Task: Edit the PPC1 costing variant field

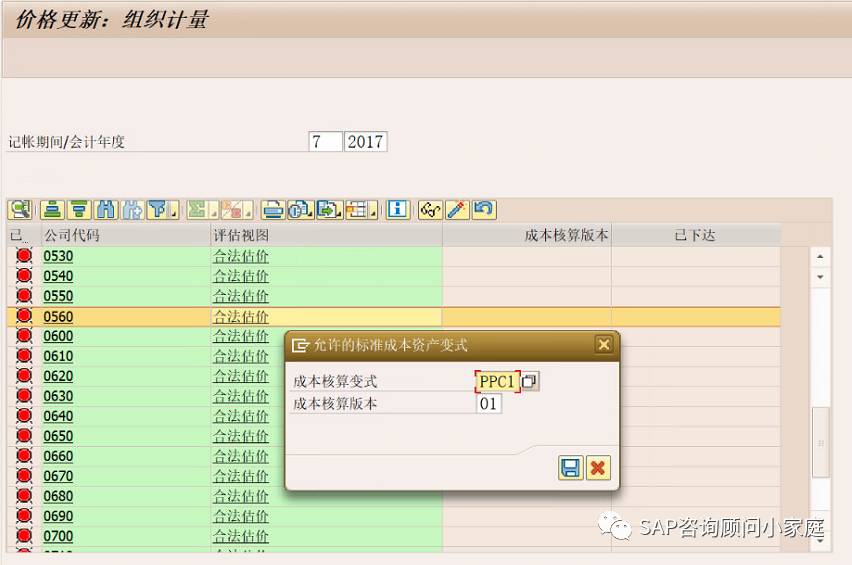Action: (497, 381)
